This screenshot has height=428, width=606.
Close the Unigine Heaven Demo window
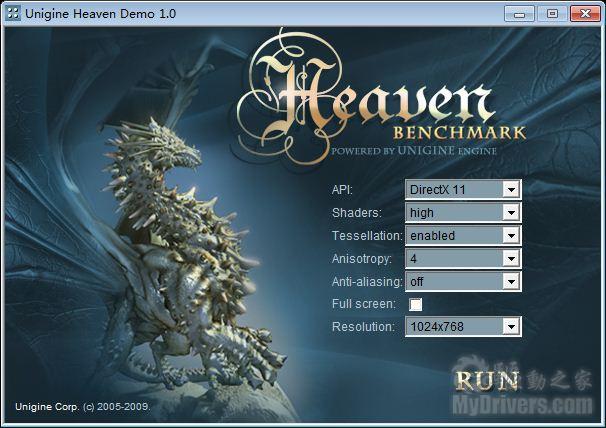(x=585, y=14)
